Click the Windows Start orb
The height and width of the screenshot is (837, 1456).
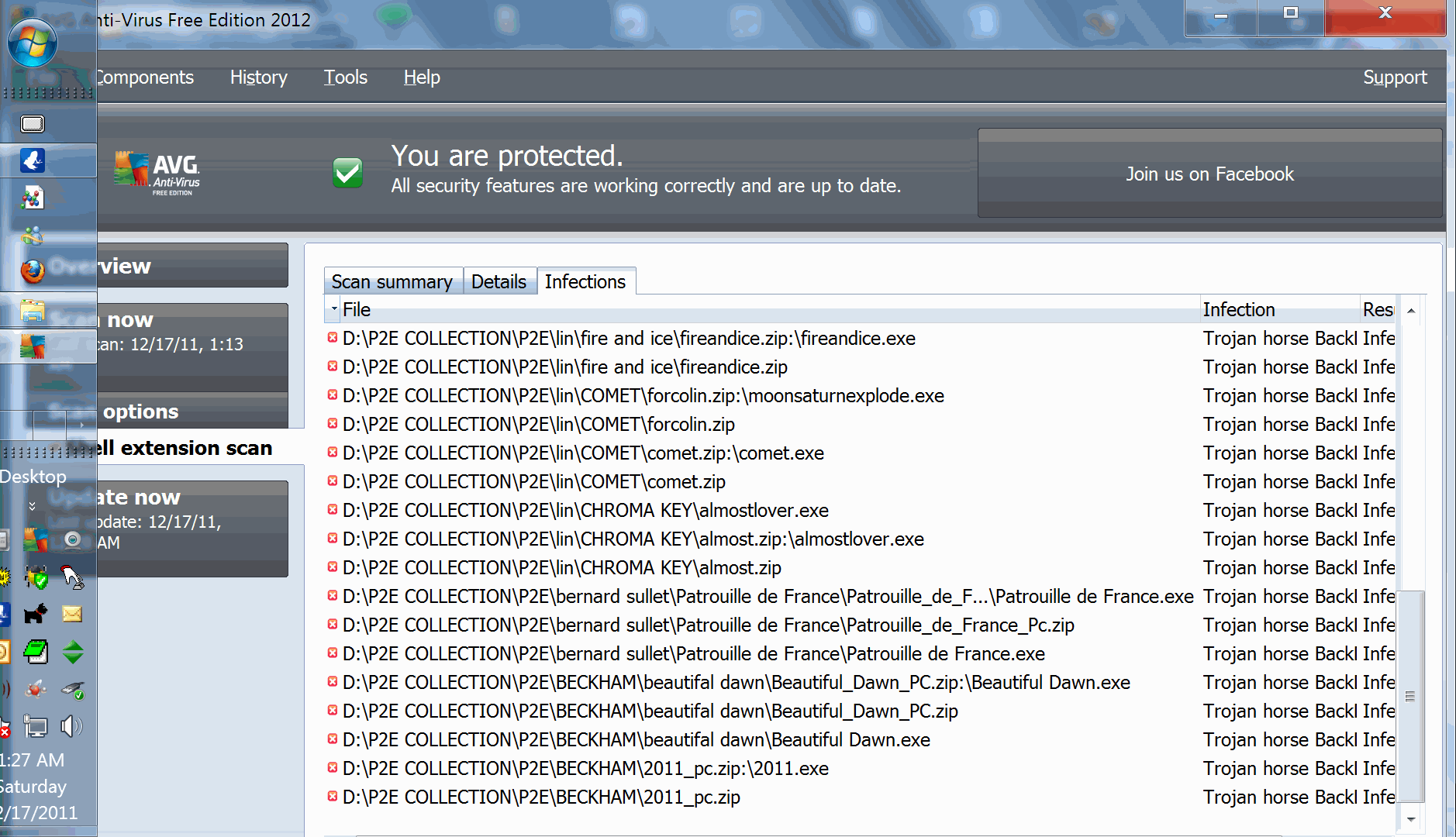[33, 43]
